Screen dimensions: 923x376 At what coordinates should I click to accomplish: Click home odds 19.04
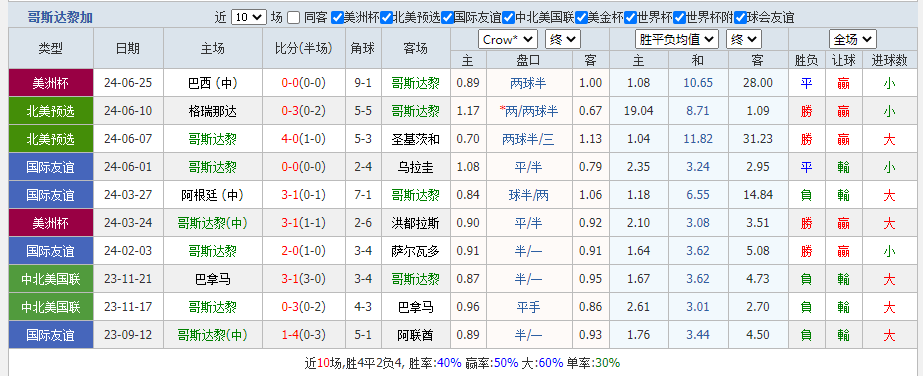click(639, 111)
